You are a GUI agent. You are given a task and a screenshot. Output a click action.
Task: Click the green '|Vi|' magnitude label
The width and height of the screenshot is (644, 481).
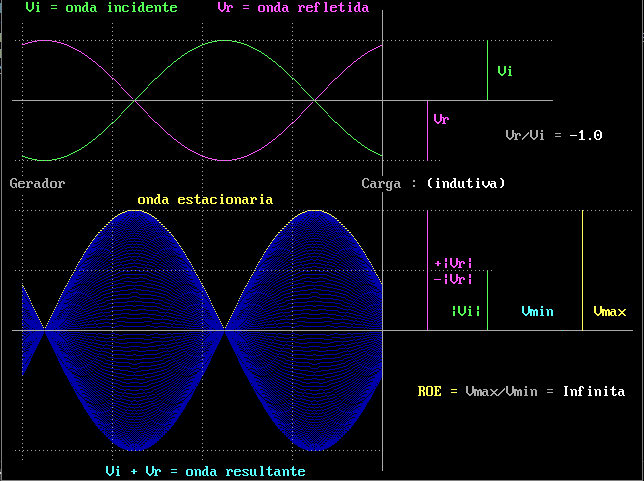466,311
